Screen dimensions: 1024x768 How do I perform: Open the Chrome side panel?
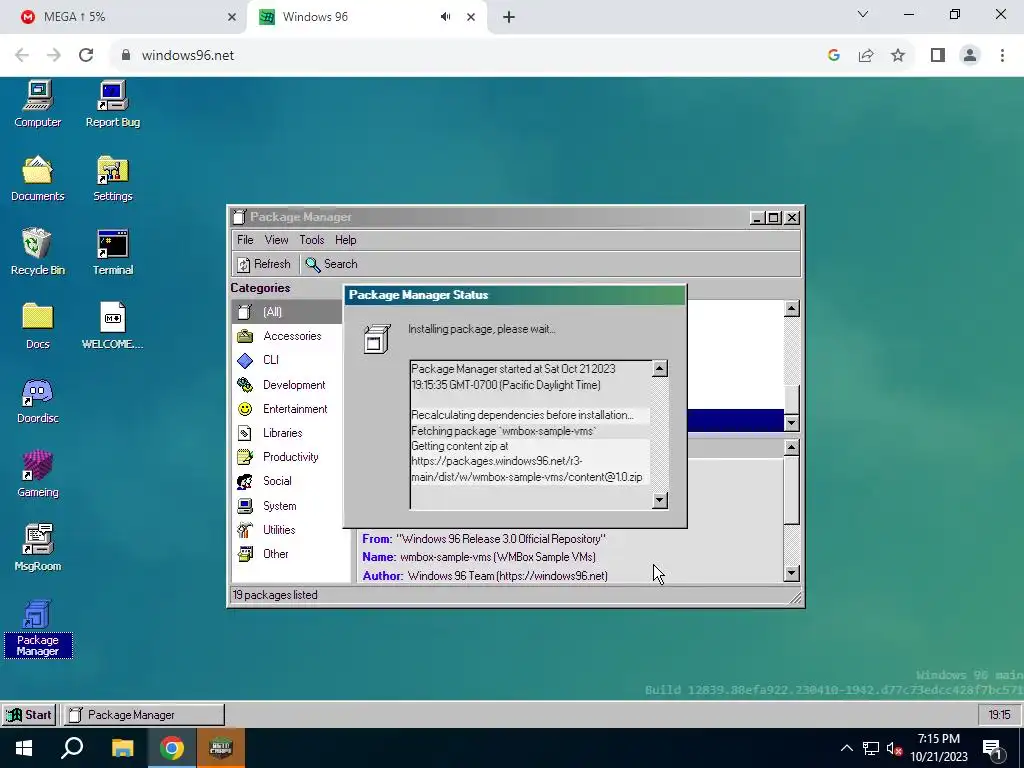938,56
